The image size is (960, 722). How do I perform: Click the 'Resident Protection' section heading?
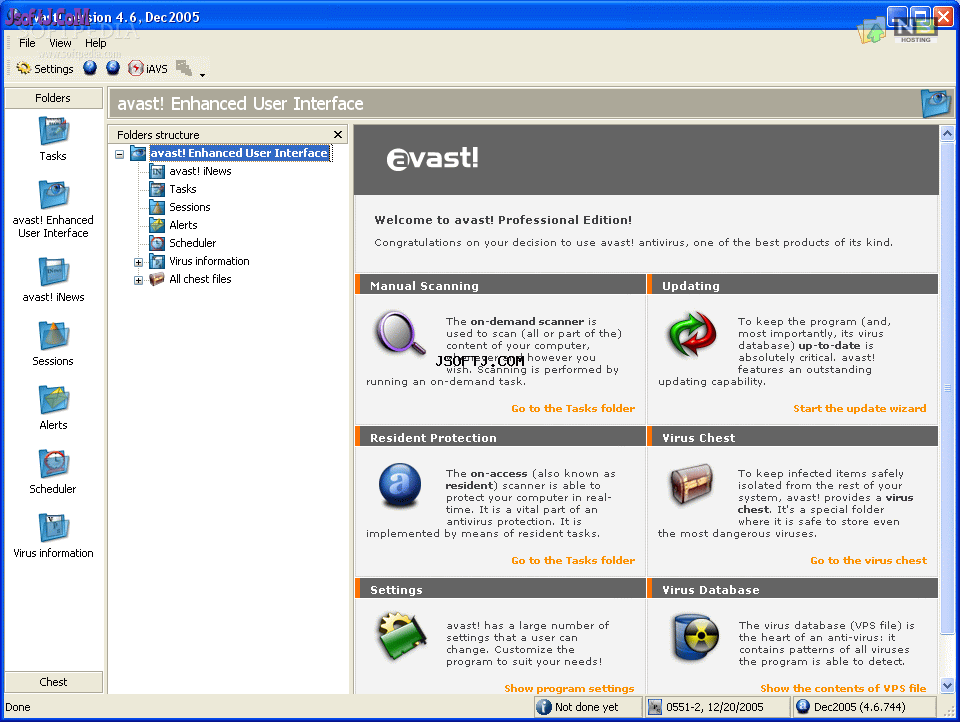click(433, 438)
